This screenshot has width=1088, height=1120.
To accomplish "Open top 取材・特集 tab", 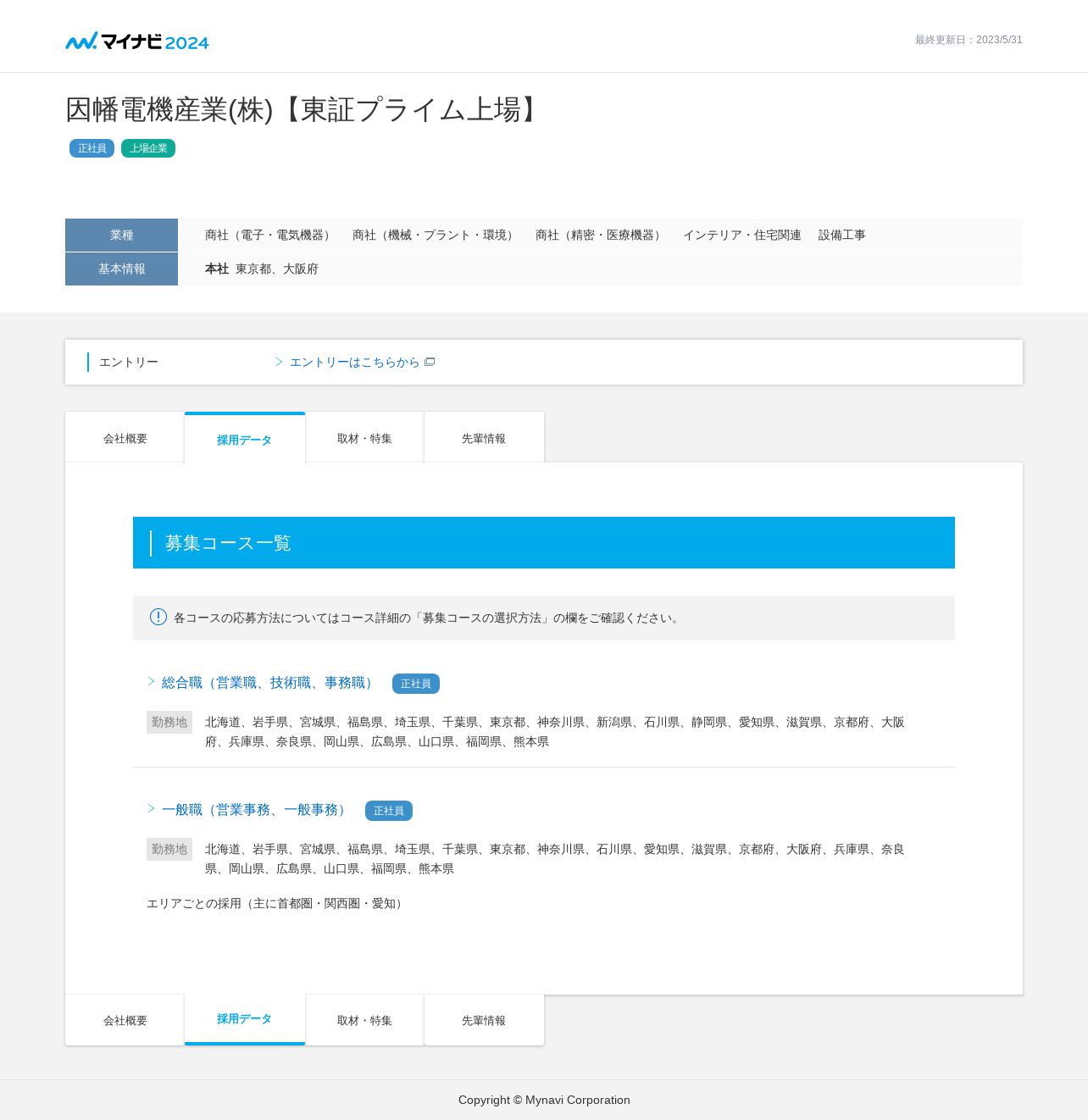I will 364,438.
